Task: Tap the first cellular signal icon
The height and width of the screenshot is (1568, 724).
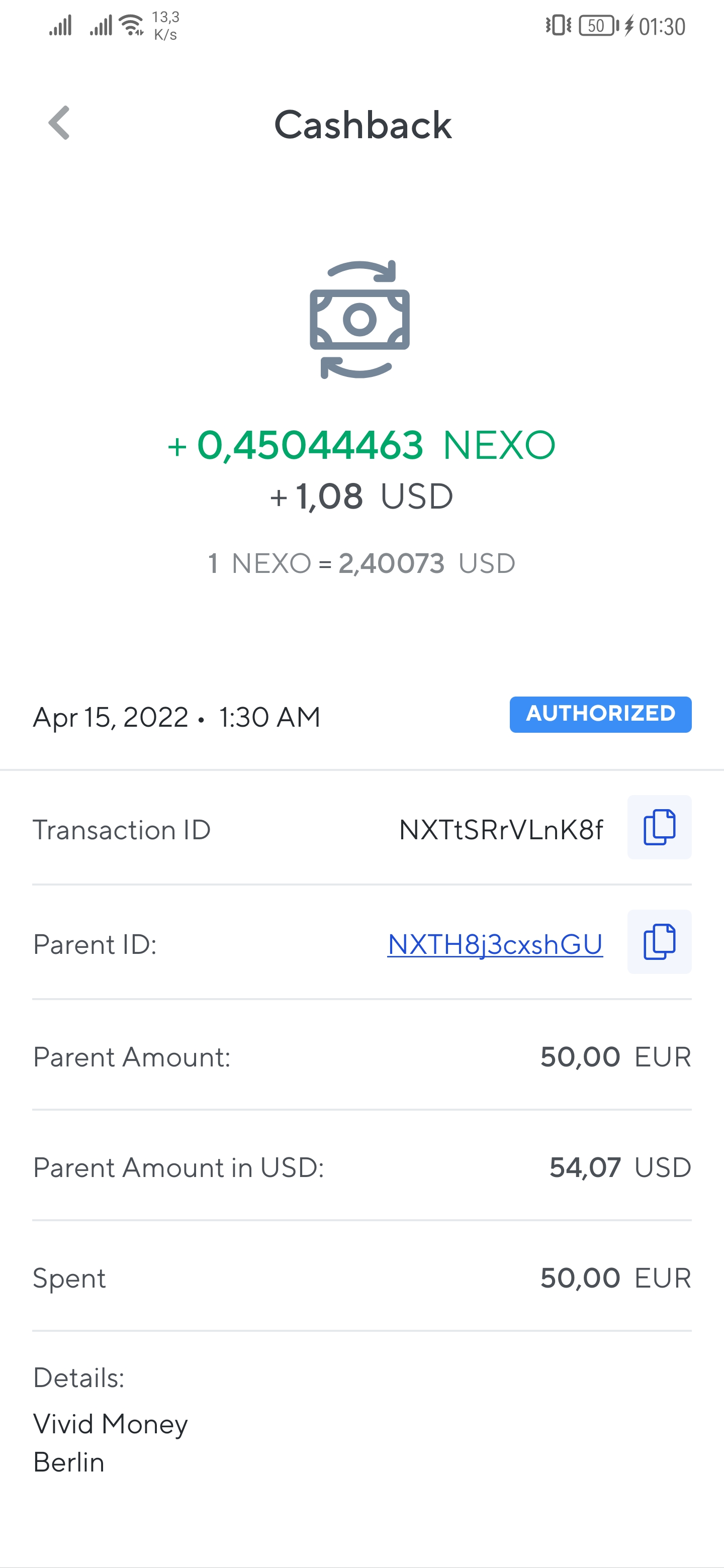Action: pyautogui.click(x=61, y=26)
